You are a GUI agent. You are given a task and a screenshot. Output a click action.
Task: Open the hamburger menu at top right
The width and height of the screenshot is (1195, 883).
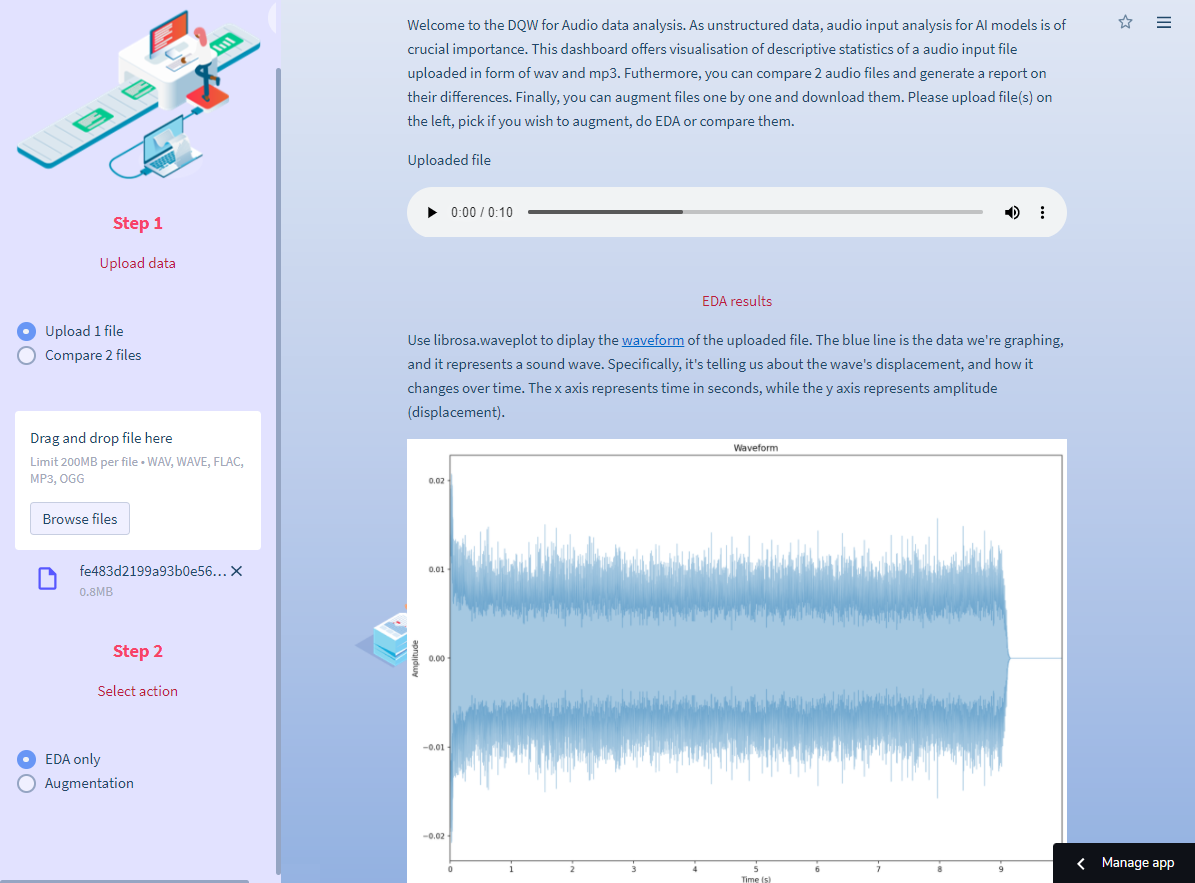pyautogui.click(x=1164, y=22)
